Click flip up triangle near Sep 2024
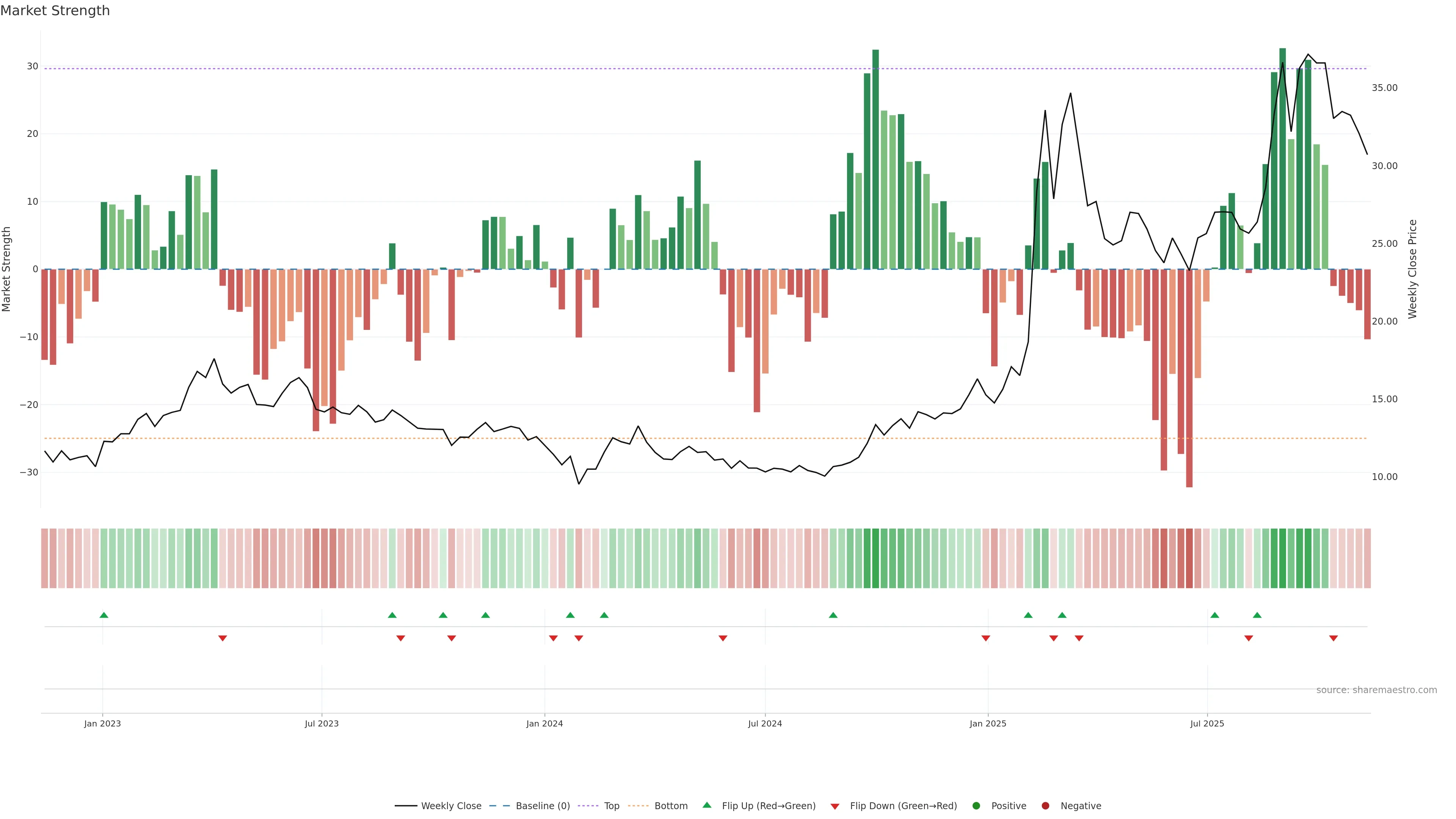This screenshot has width=1456, height=819. [x=833, y=615]
